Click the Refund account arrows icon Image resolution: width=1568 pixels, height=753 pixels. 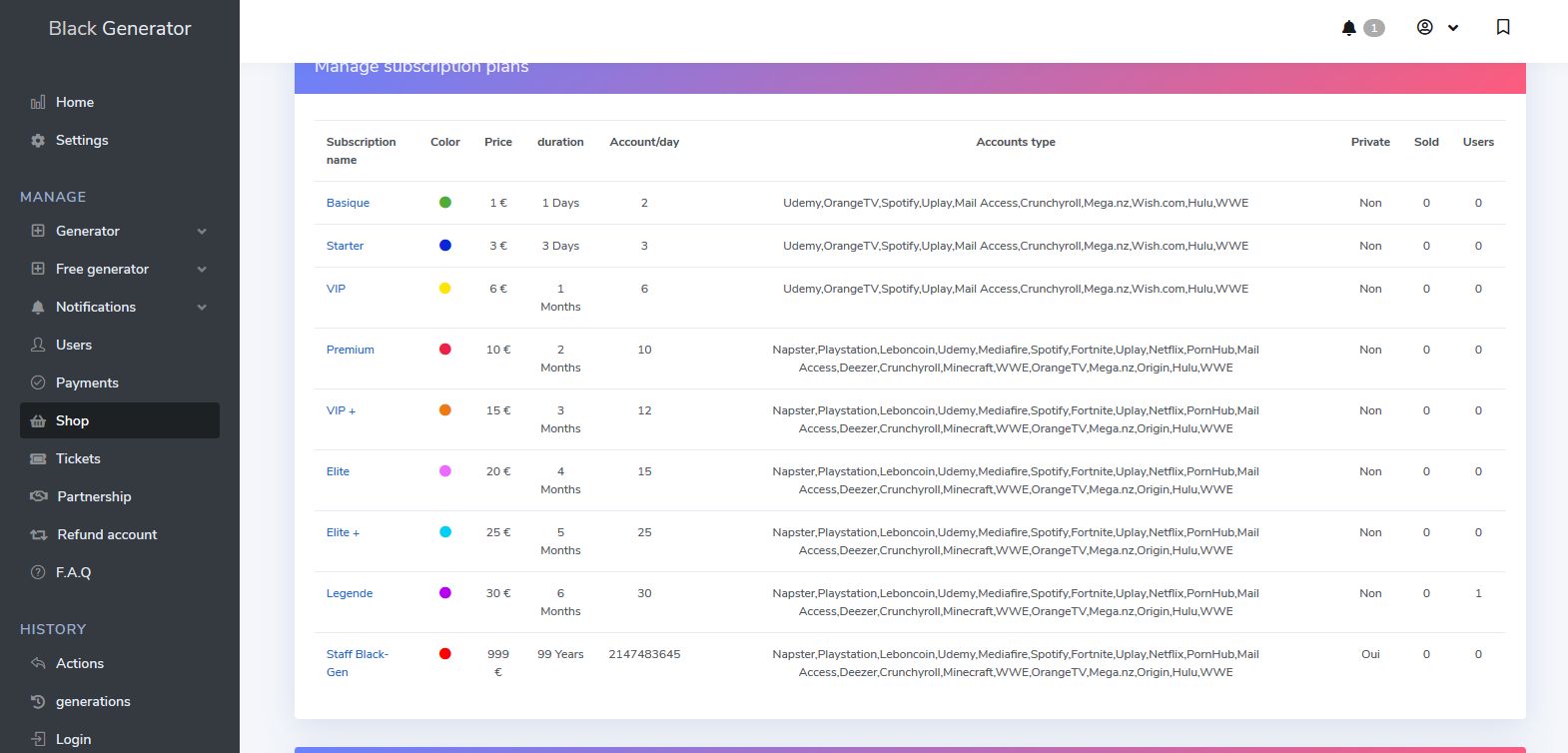coord(39,535)
